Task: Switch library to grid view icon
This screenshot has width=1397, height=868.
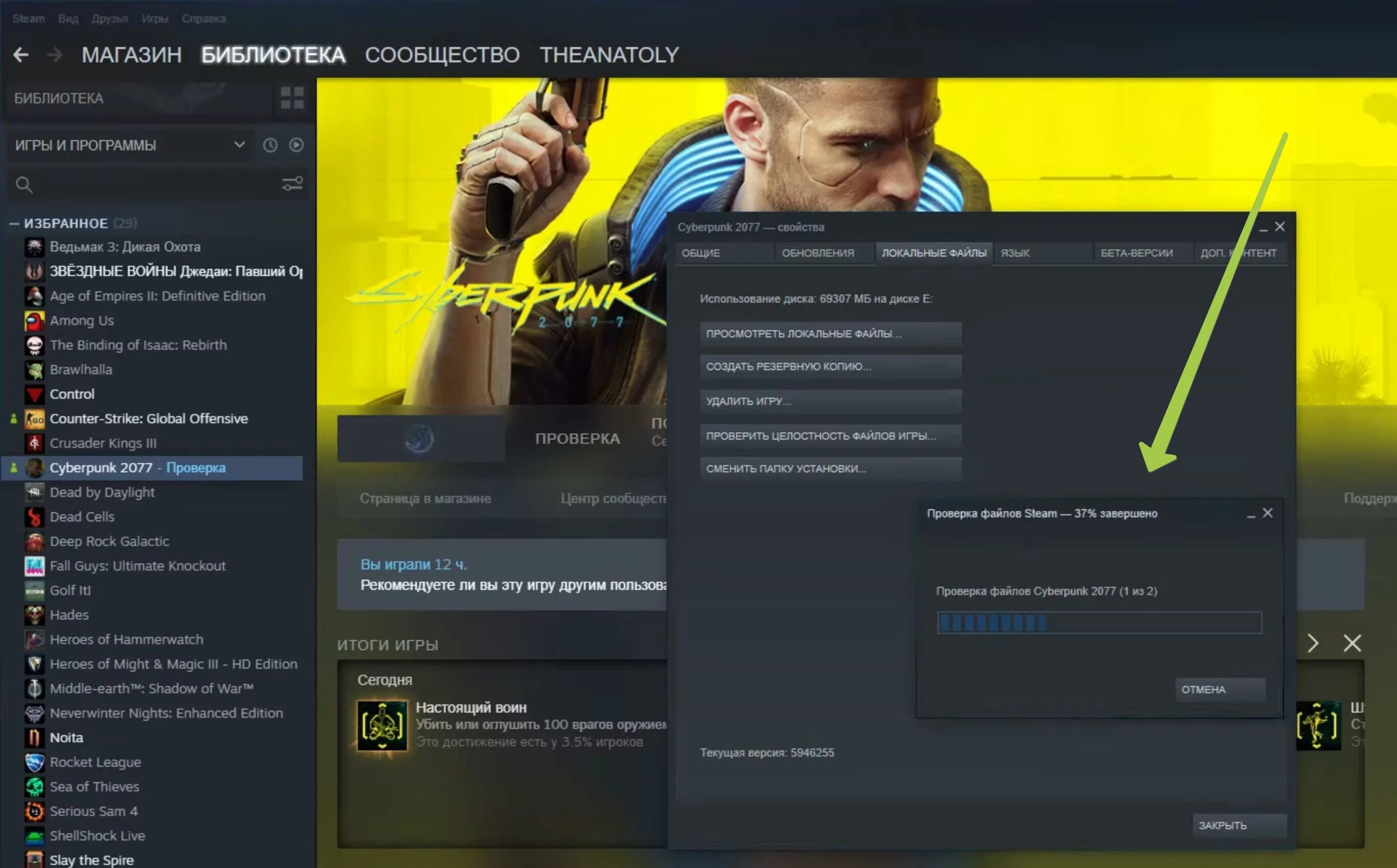Action: pos(292,98)
